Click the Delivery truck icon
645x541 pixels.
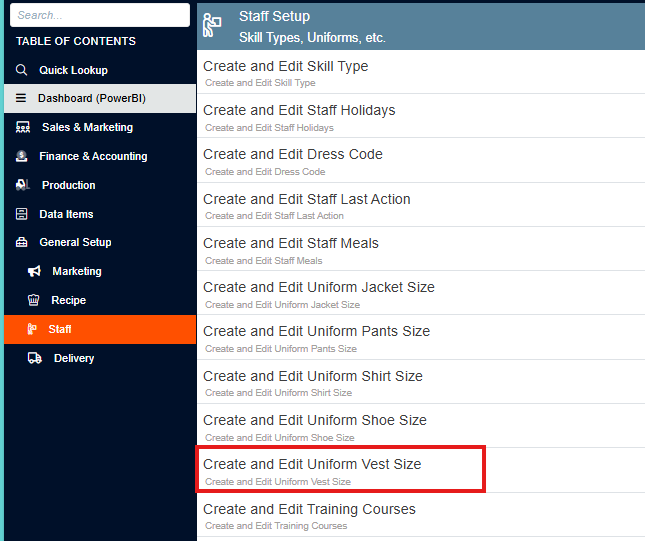(x=35, y=358)
